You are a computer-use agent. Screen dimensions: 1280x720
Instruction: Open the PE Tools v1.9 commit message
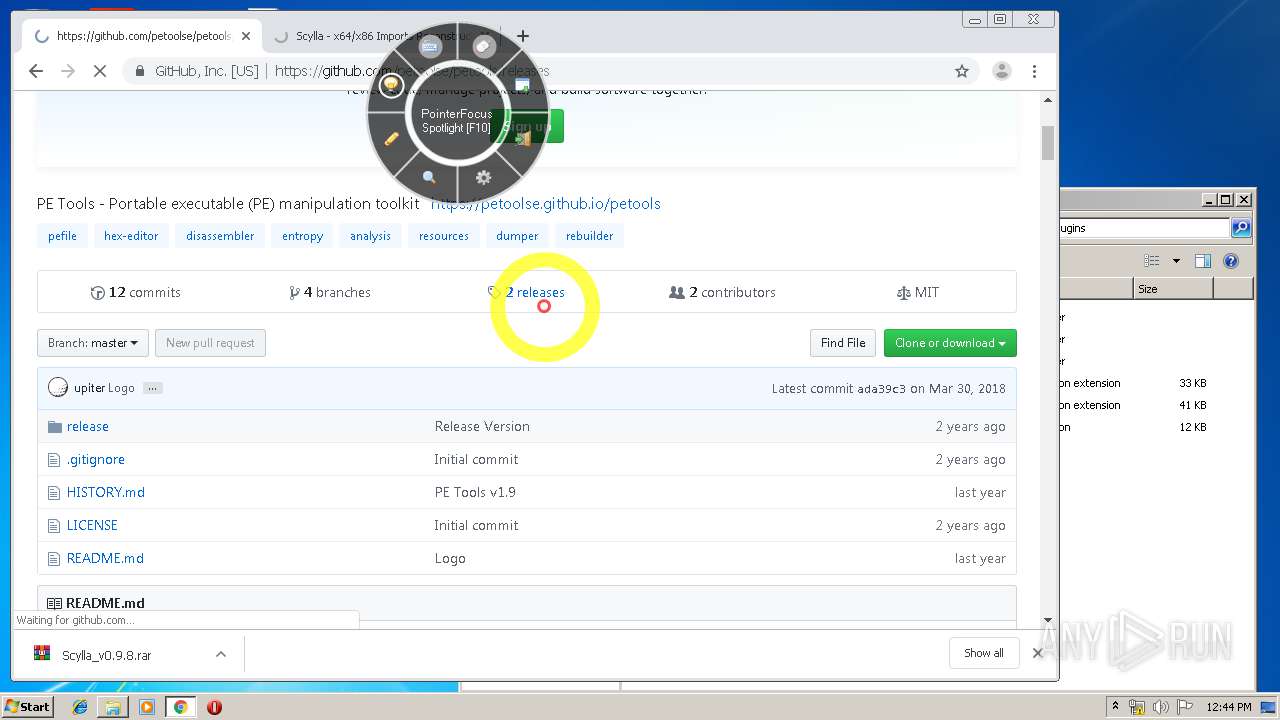pos(475,492)
